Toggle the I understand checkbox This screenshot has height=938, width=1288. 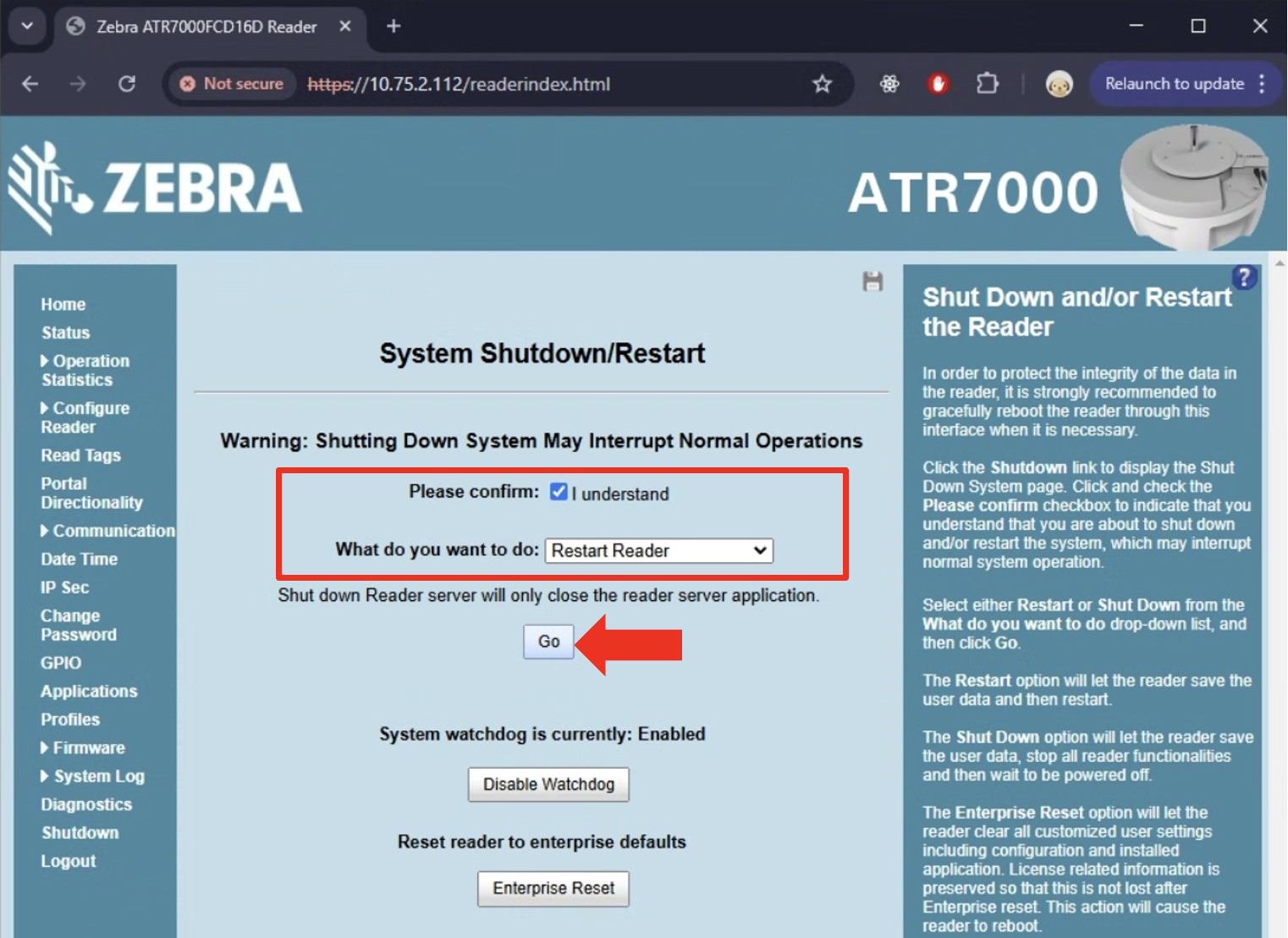559,492
